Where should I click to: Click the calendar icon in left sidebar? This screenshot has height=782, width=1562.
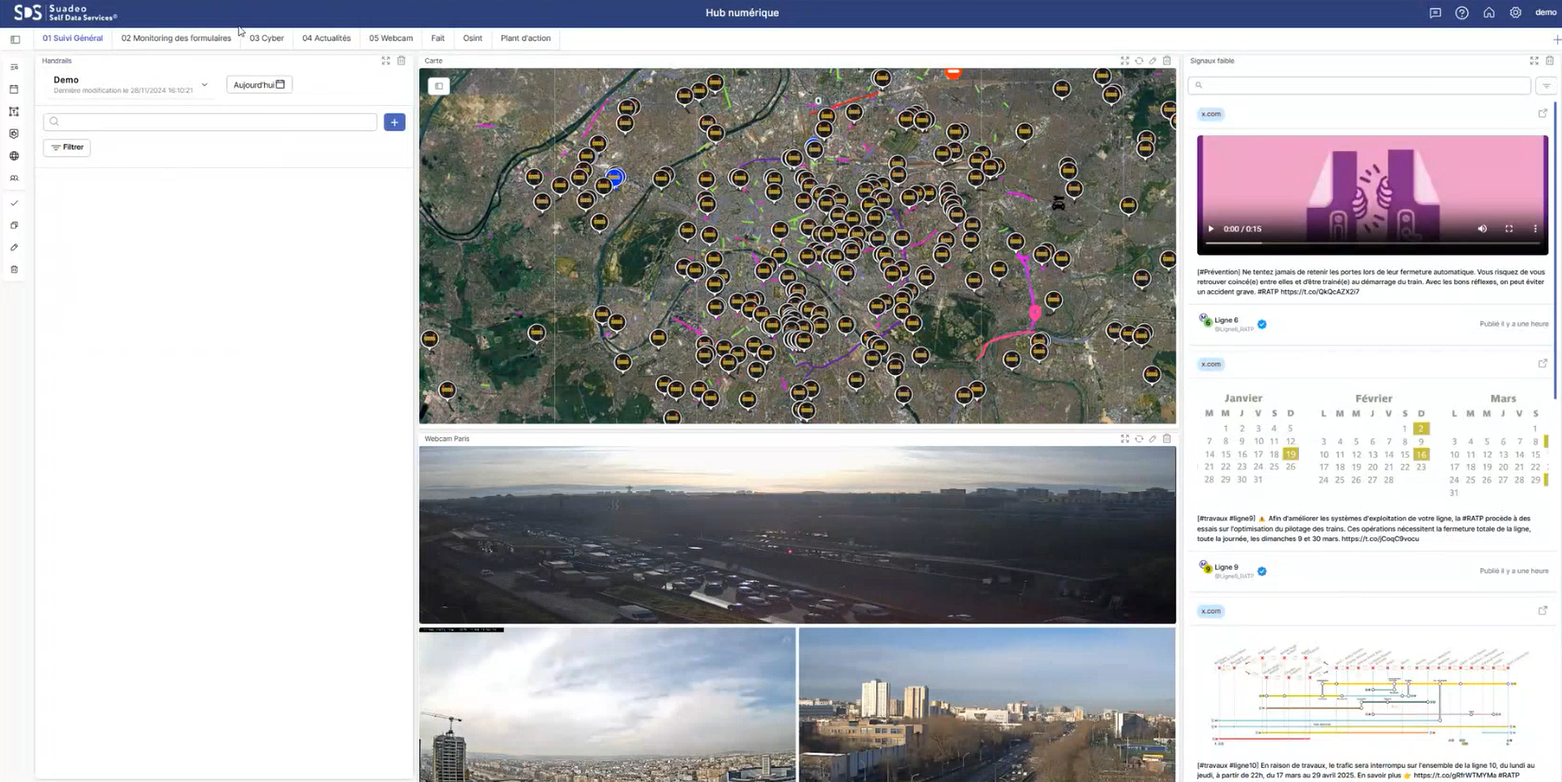pos(14,89)
